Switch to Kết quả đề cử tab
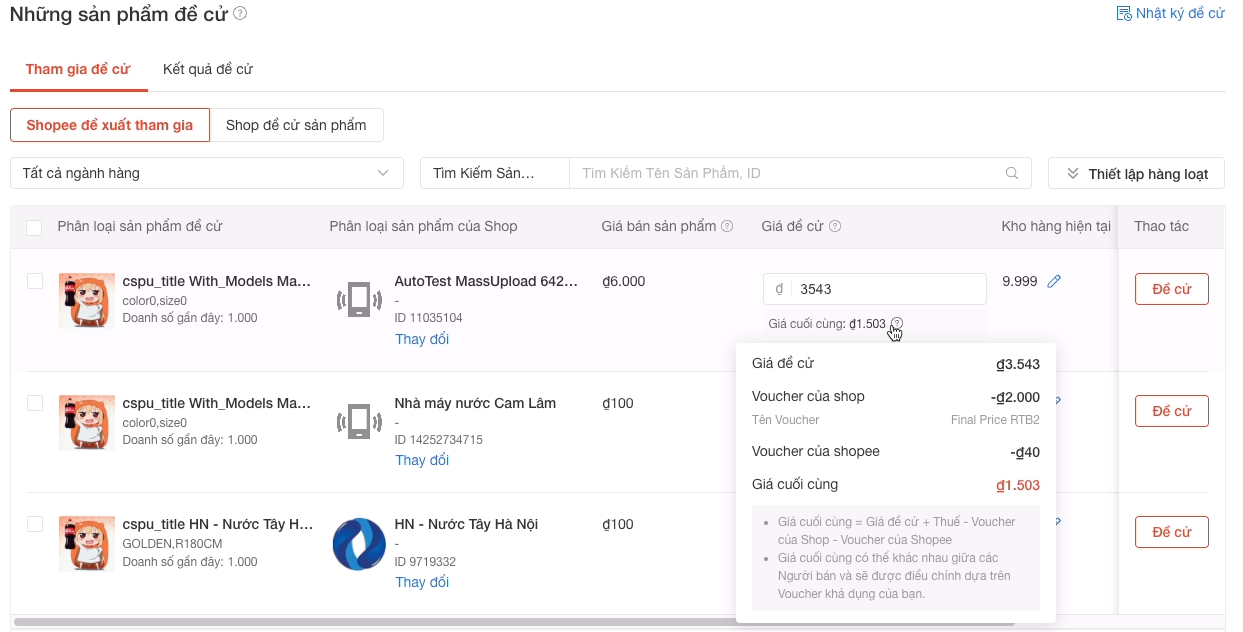This screenshot has height=632, width=1243. click(x=208, y=69)
